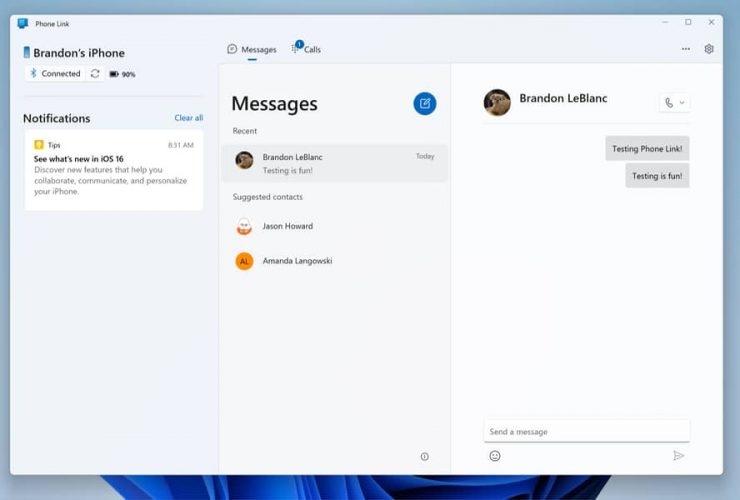Viewport: 740px width, 500px height.
Task: Open the more options ellipsis menu
Action: tap(685, 49)
